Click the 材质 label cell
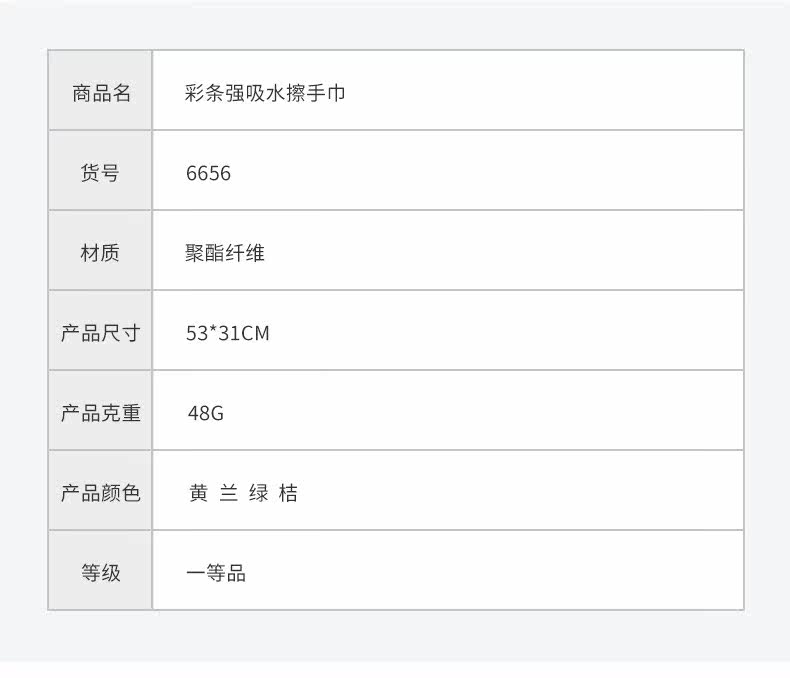Screen dimensions: 790x678 tap(100, 250)
